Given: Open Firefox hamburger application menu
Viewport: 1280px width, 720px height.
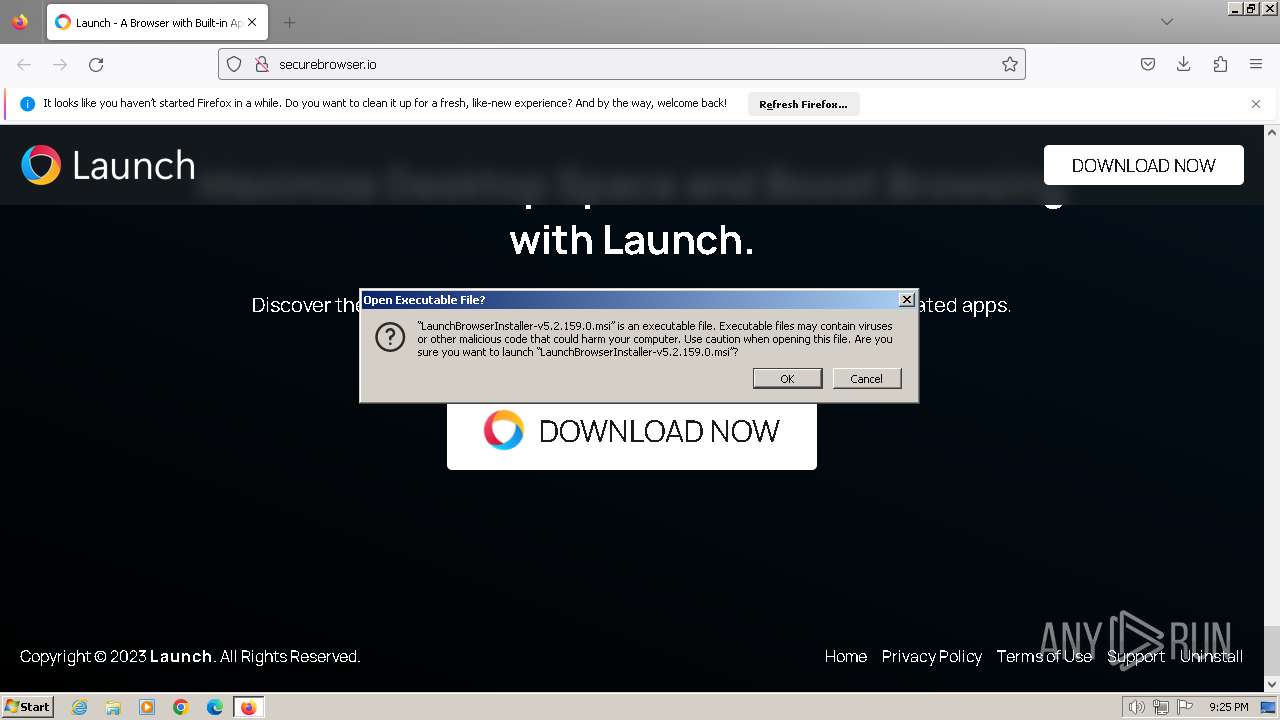Looking at the screenshot, I should (x=1256, y=64).
